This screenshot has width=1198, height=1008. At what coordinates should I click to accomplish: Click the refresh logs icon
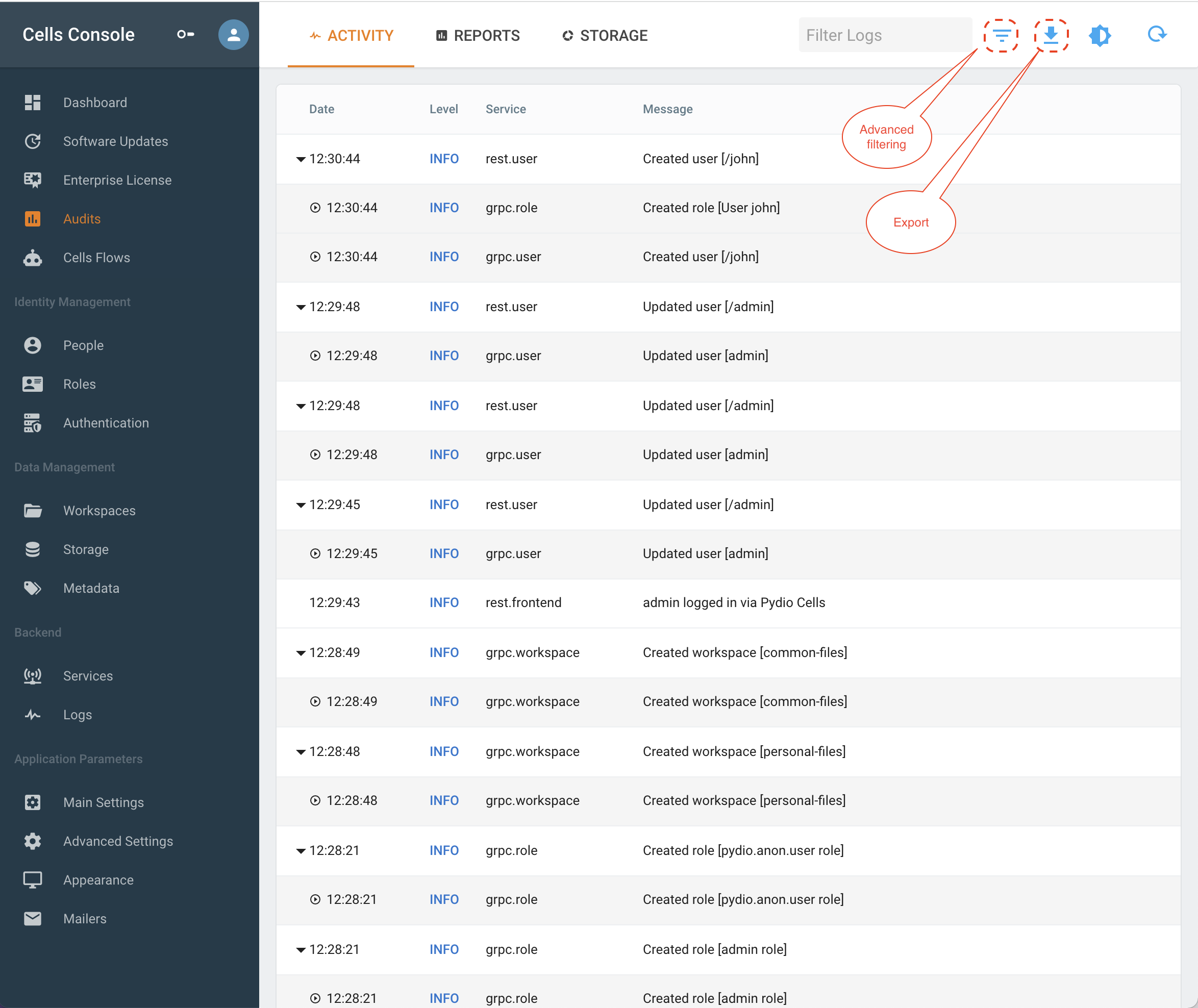point(1157,34)
